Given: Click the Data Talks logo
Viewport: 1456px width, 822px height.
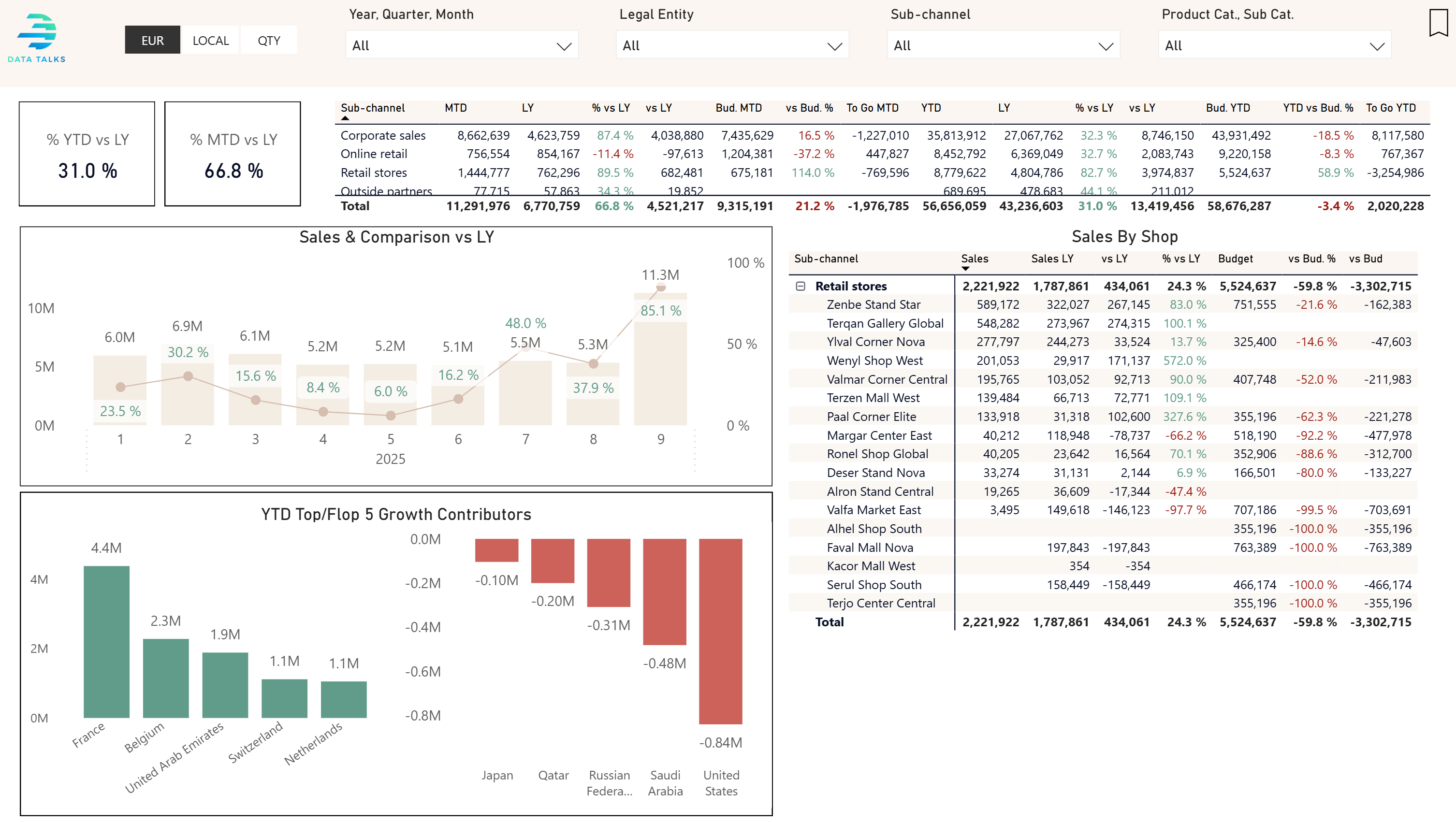Looking at the screenshot, I should 37,38.
